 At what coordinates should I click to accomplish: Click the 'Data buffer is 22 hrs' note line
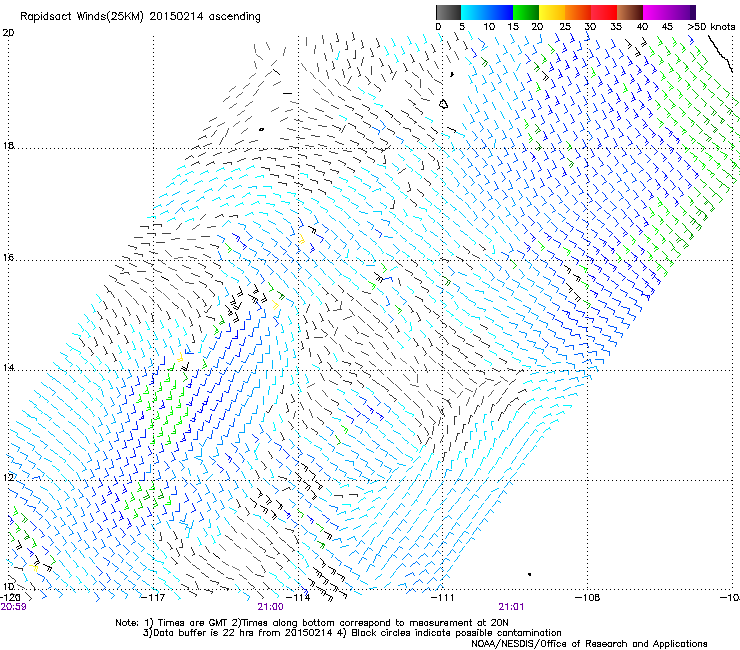coord(352,633)
